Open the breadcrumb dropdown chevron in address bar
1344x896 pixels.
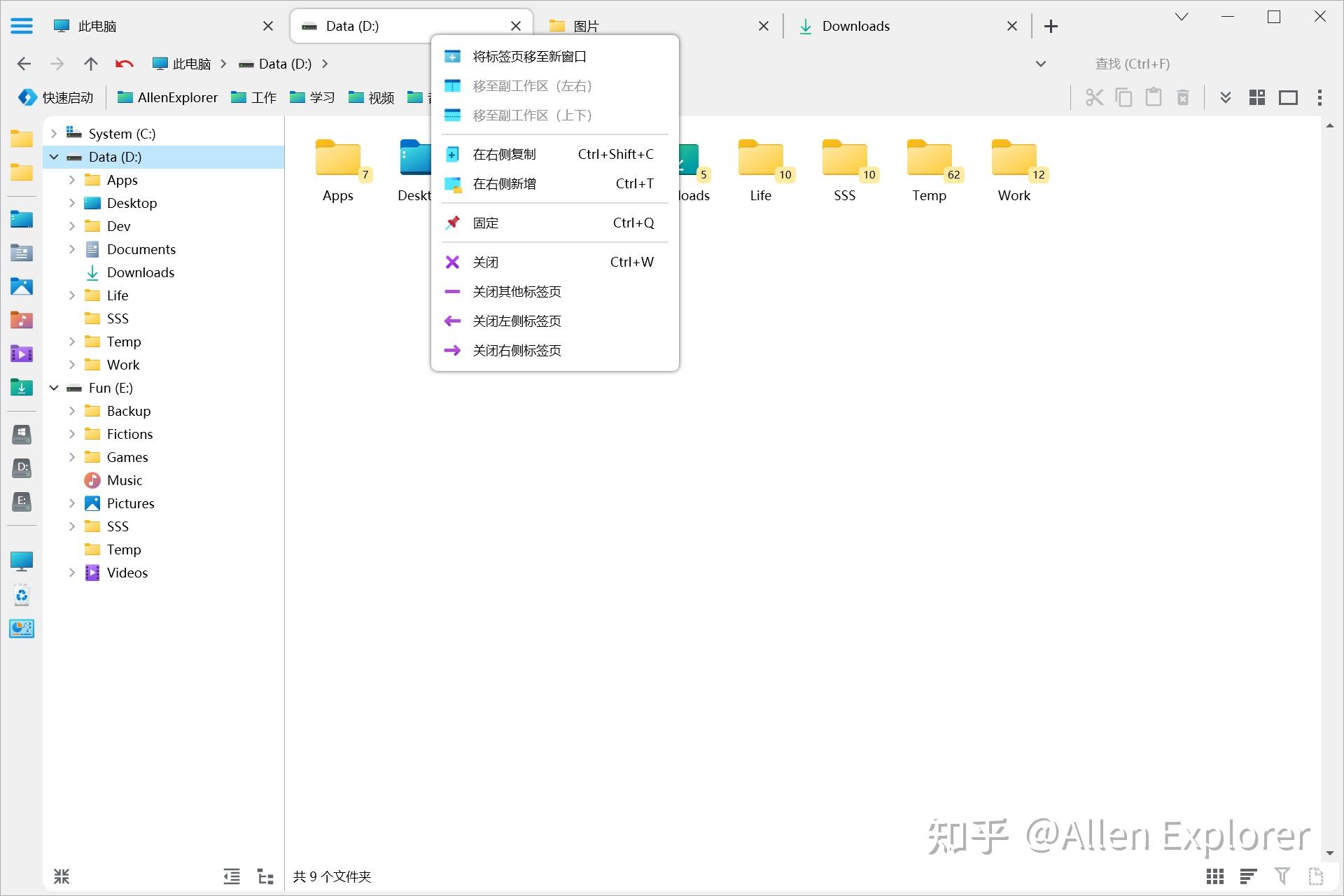tap(1040, 64)
